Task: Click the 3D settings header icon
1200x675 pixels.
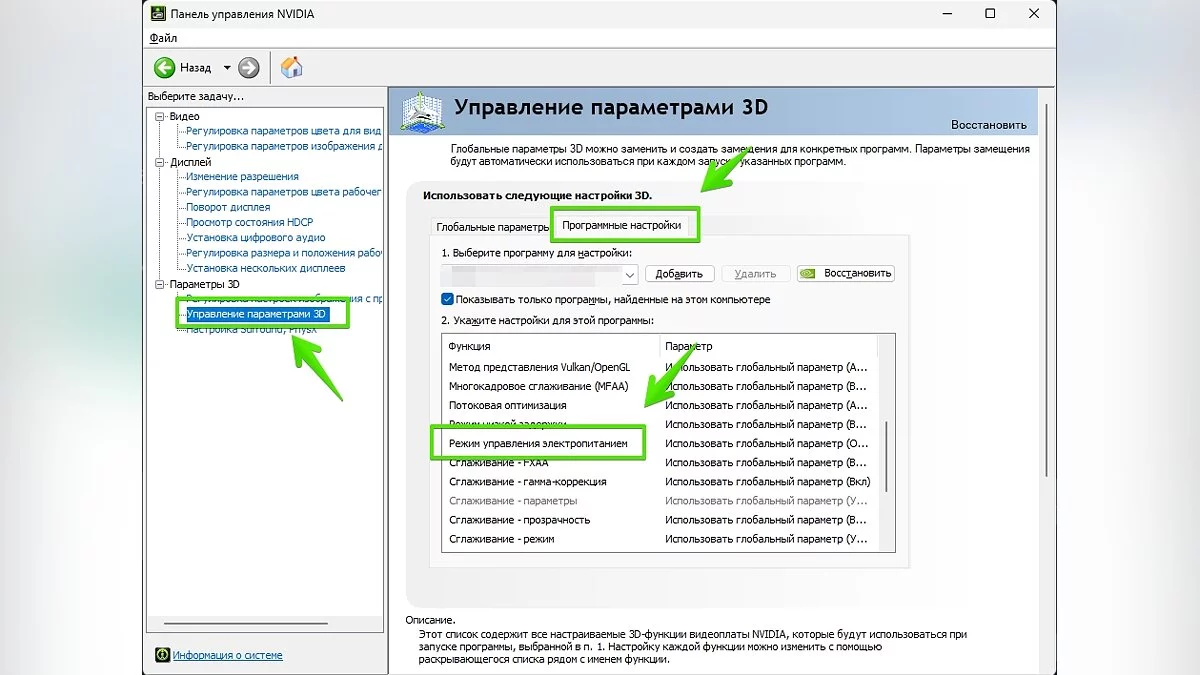Action: click(x=422, y=111)
